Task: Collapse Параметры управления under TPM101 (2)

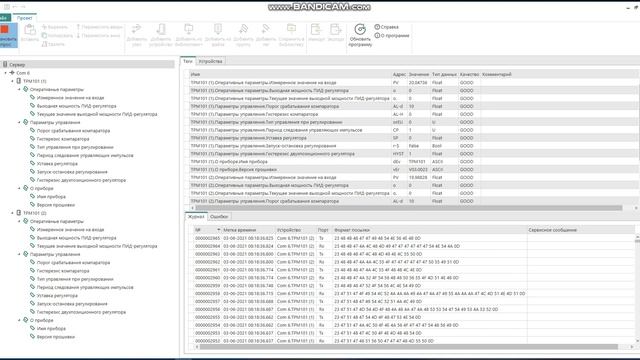Action: 19,254
